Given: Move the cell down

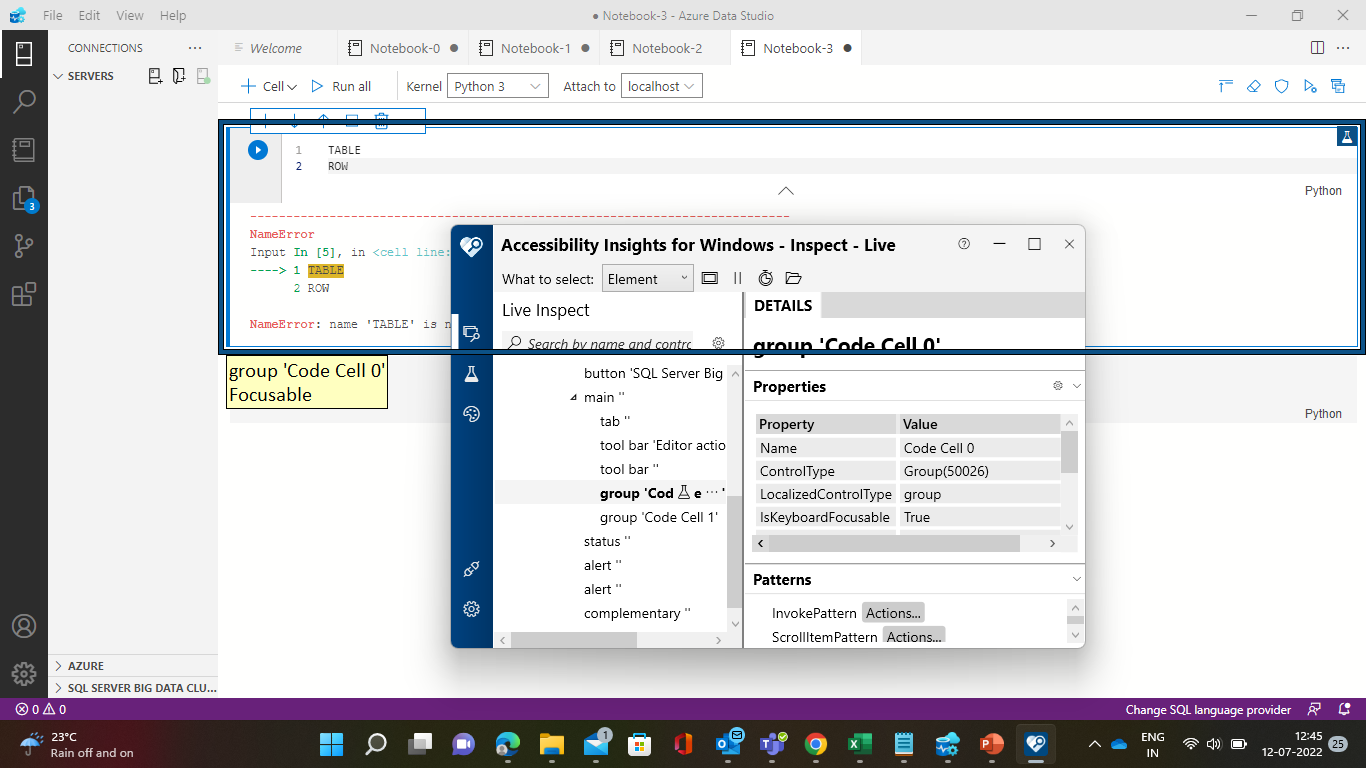Looking at the screenshot, I should pos(293,120).
